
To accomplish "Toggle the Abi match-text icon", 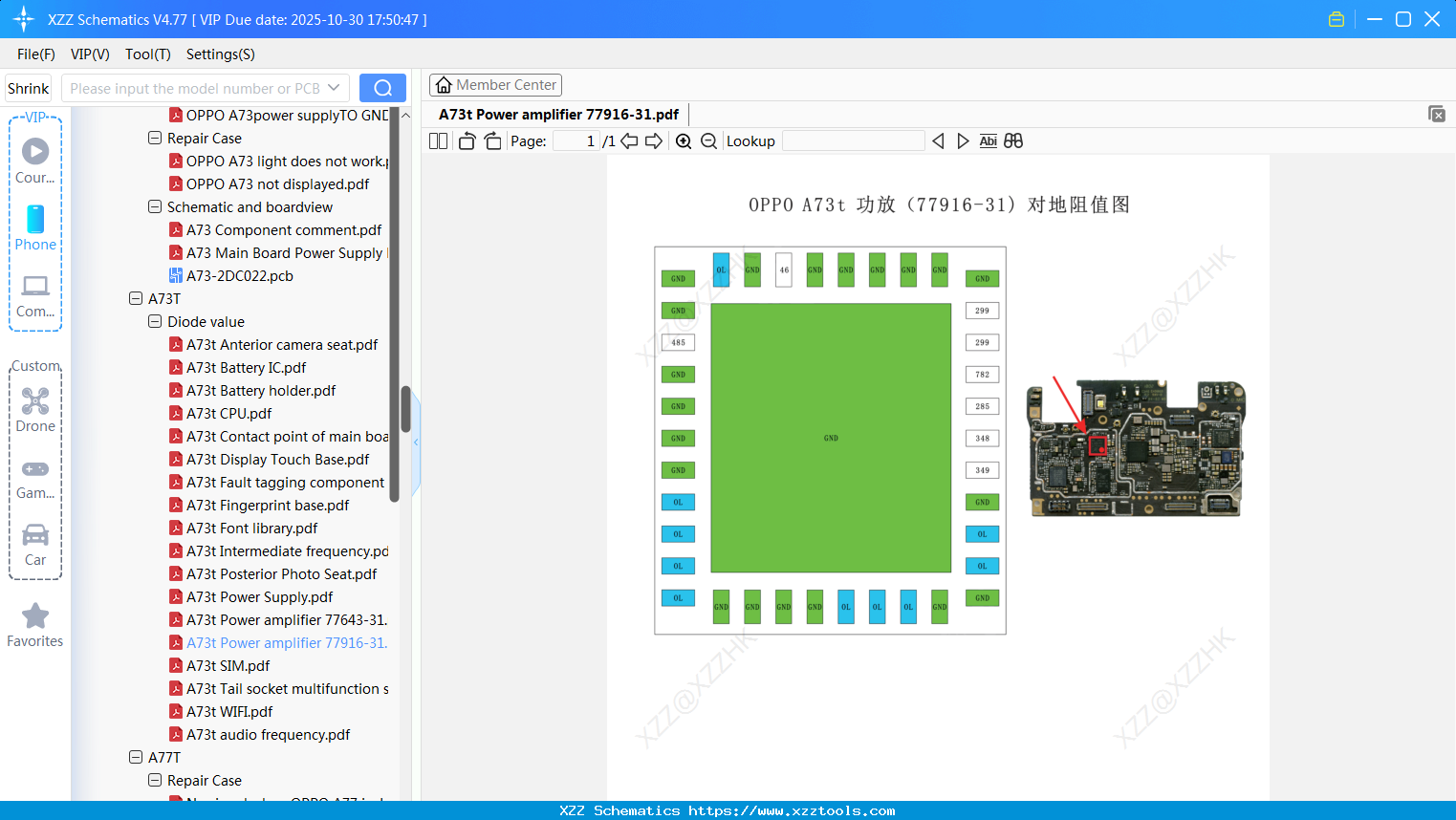I will [x=988, y=141].
